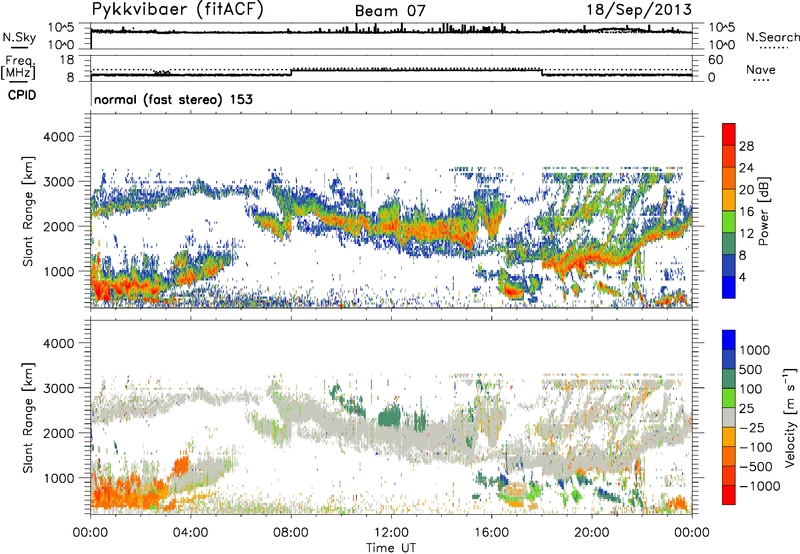The height and width of the screenshot is (554, 800).
Task: Pick the bright blue bottom power swatch
Action: coord(729,287)
